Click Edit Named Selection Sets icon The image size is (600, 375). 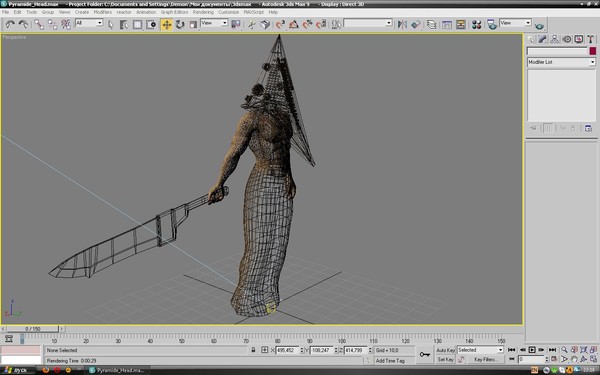click(x=336, y=24)
